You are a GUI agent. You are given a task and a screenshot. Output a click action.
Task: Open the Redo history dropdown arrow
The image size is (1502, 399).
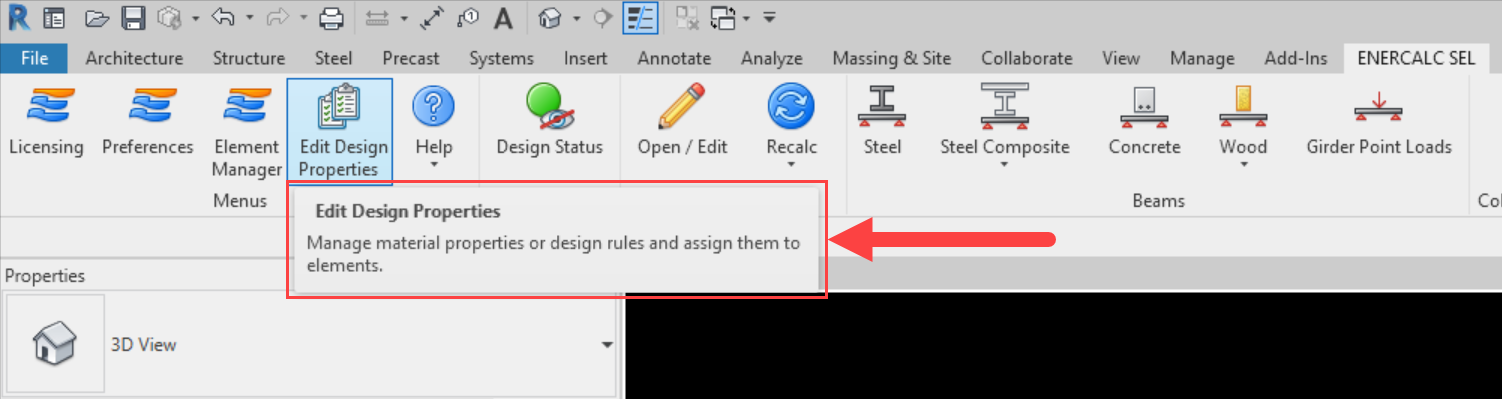305,18
